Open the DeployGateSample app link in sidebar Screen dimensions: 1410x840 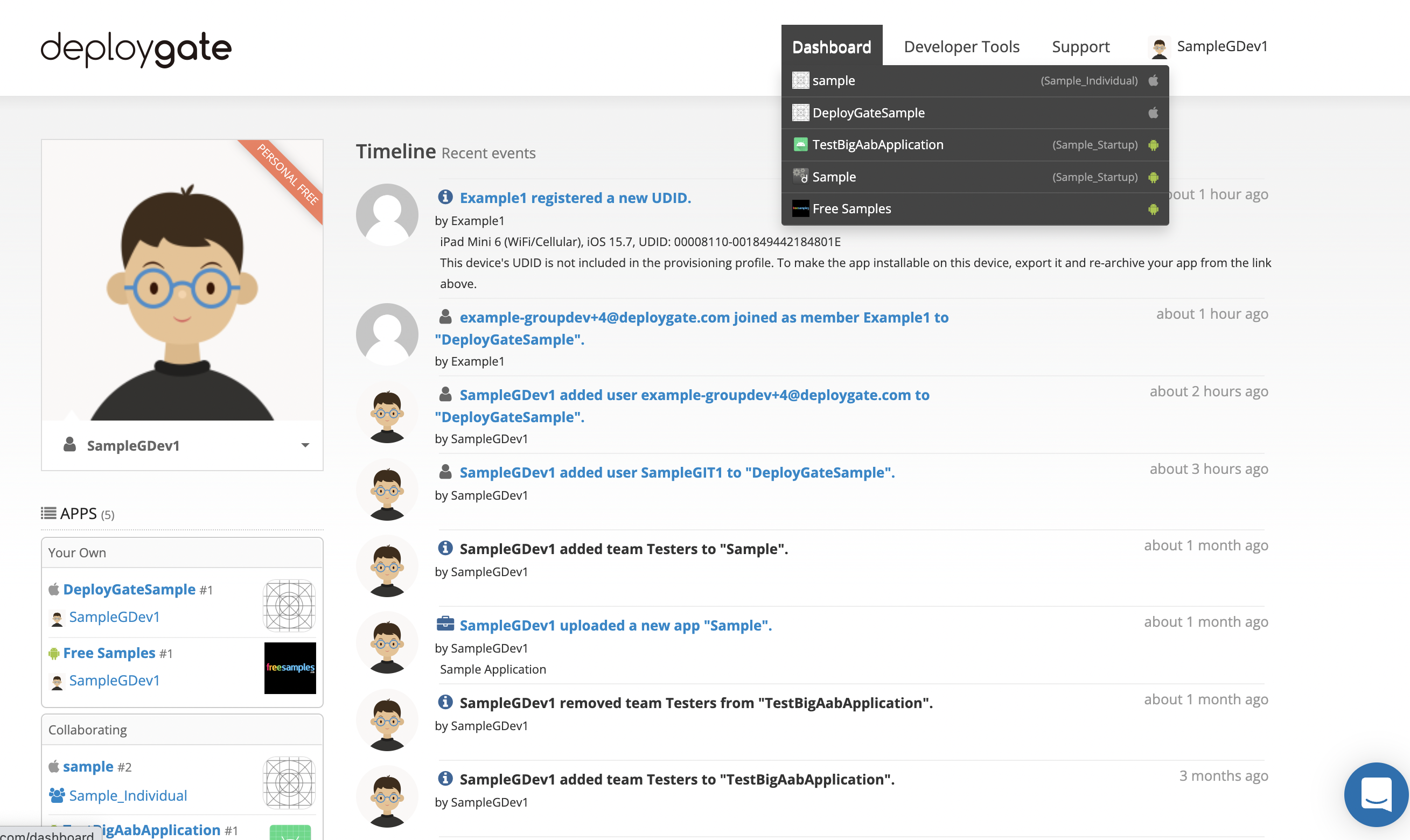coord(129,589)
